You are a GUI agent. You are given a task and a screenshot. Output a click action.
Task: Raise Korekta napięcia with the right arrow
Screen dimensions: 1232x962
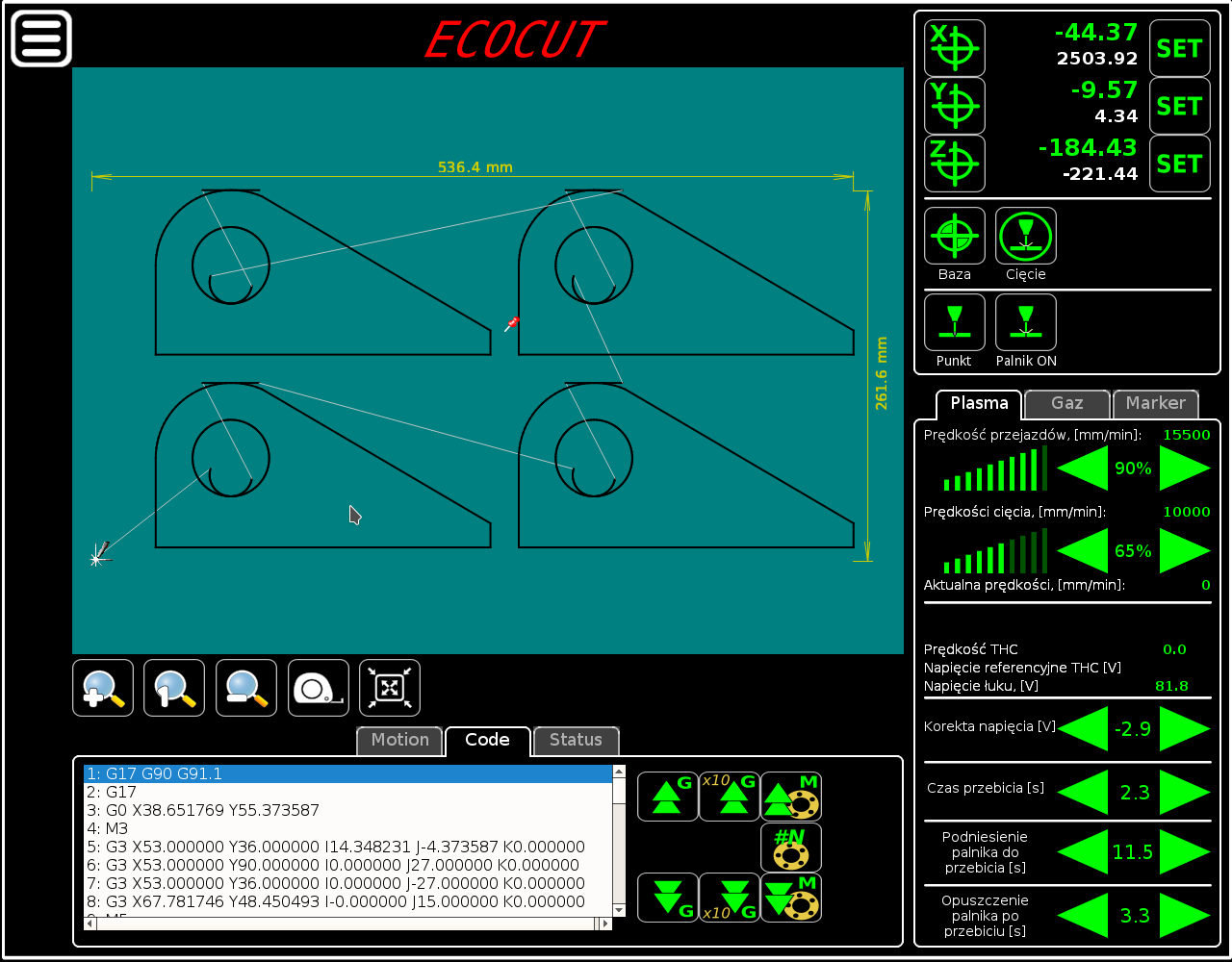1185,728
